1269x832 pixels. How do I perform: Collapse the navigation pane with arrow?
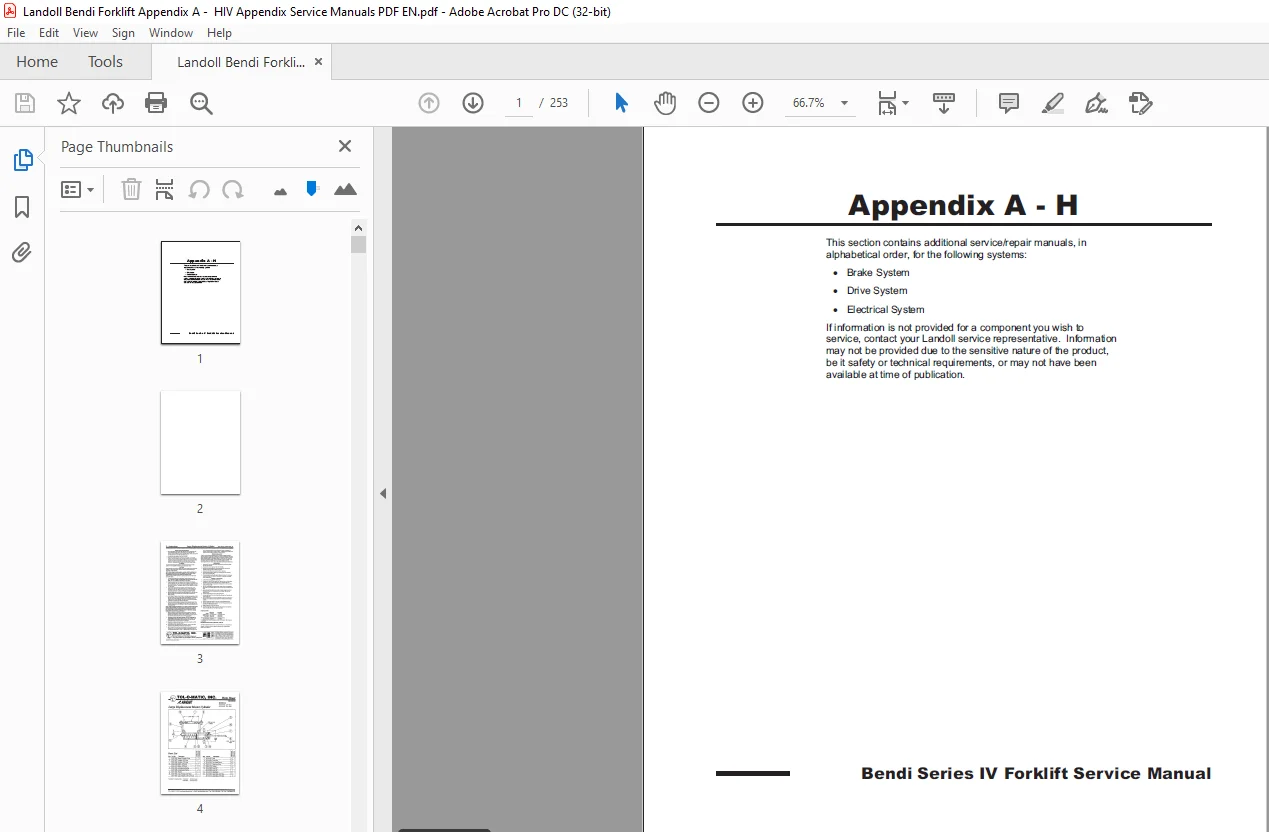[x=383, y=493]
